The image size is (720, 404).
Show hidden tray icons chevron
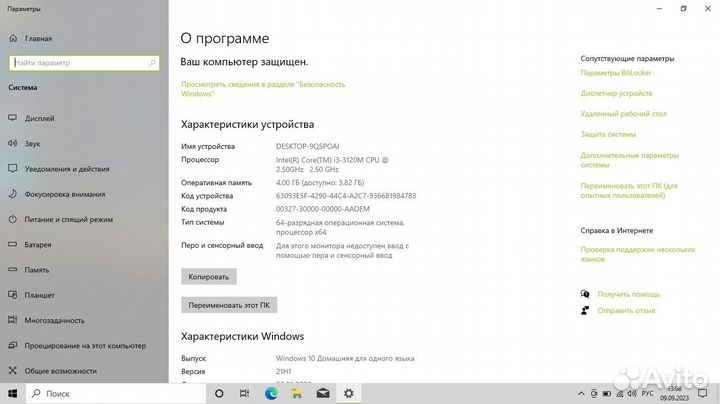(x=581, y=393)
